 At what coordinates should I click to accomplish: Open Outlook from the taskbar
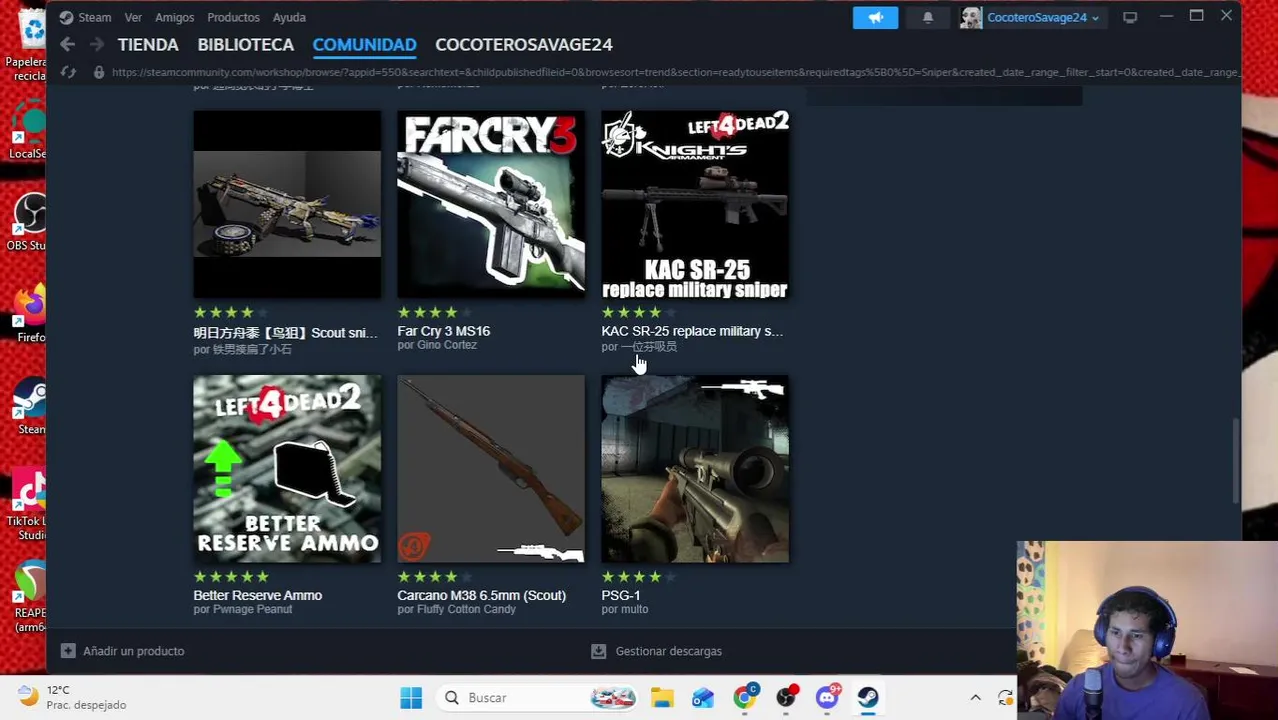point(703,698)
